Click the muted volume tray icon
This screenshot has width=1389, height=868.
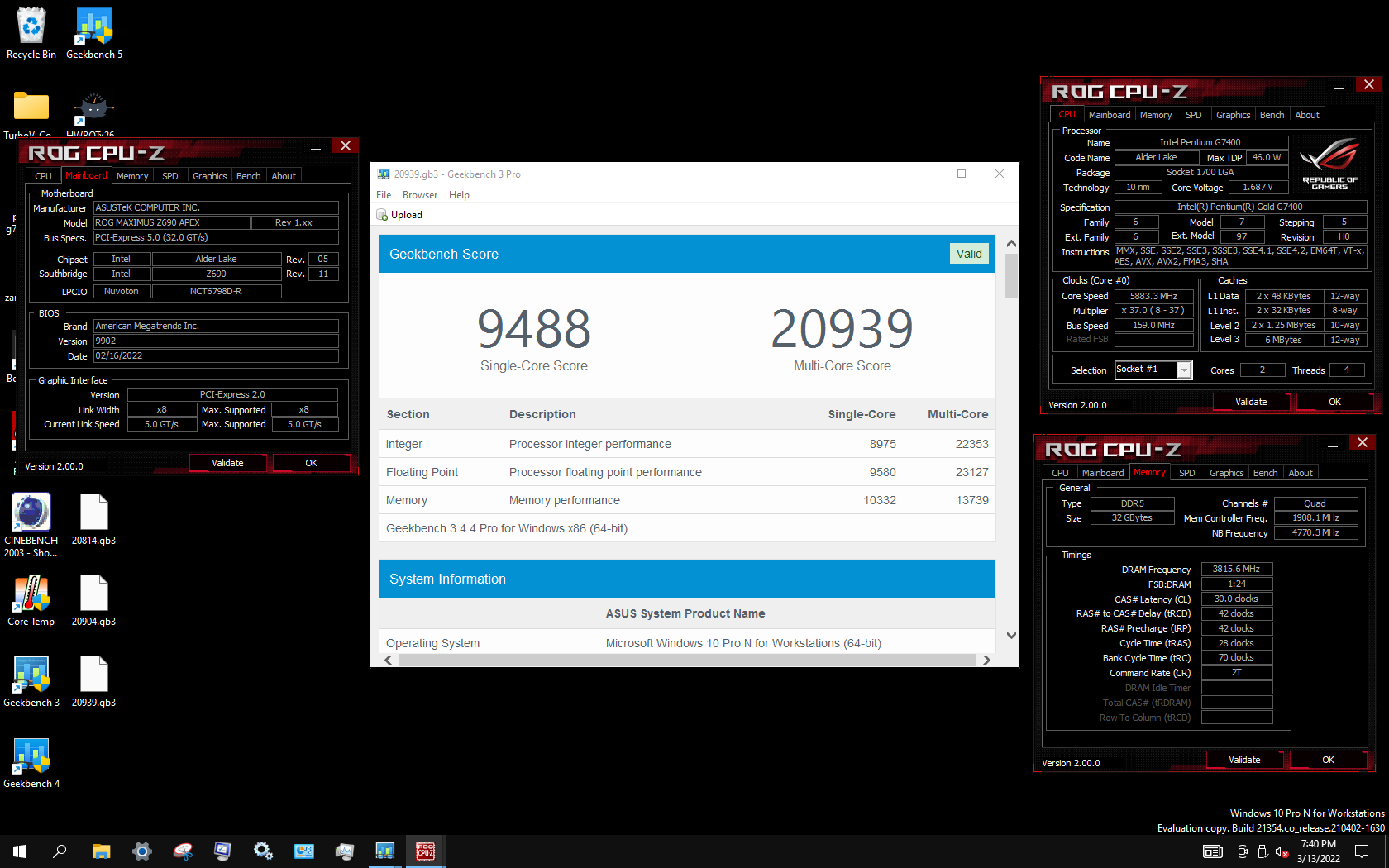coord(1282,851)
